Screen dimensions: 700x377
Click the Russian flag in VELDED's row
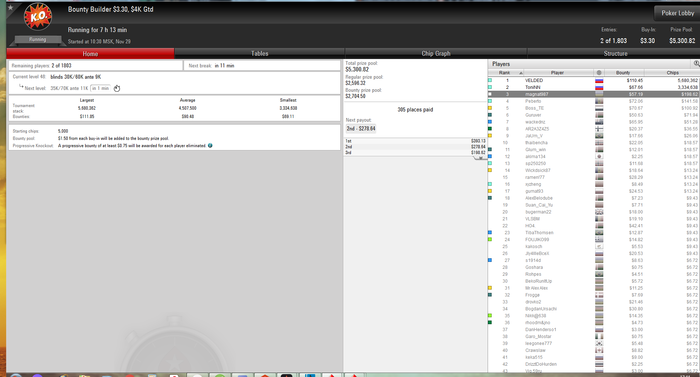point(599,81)
